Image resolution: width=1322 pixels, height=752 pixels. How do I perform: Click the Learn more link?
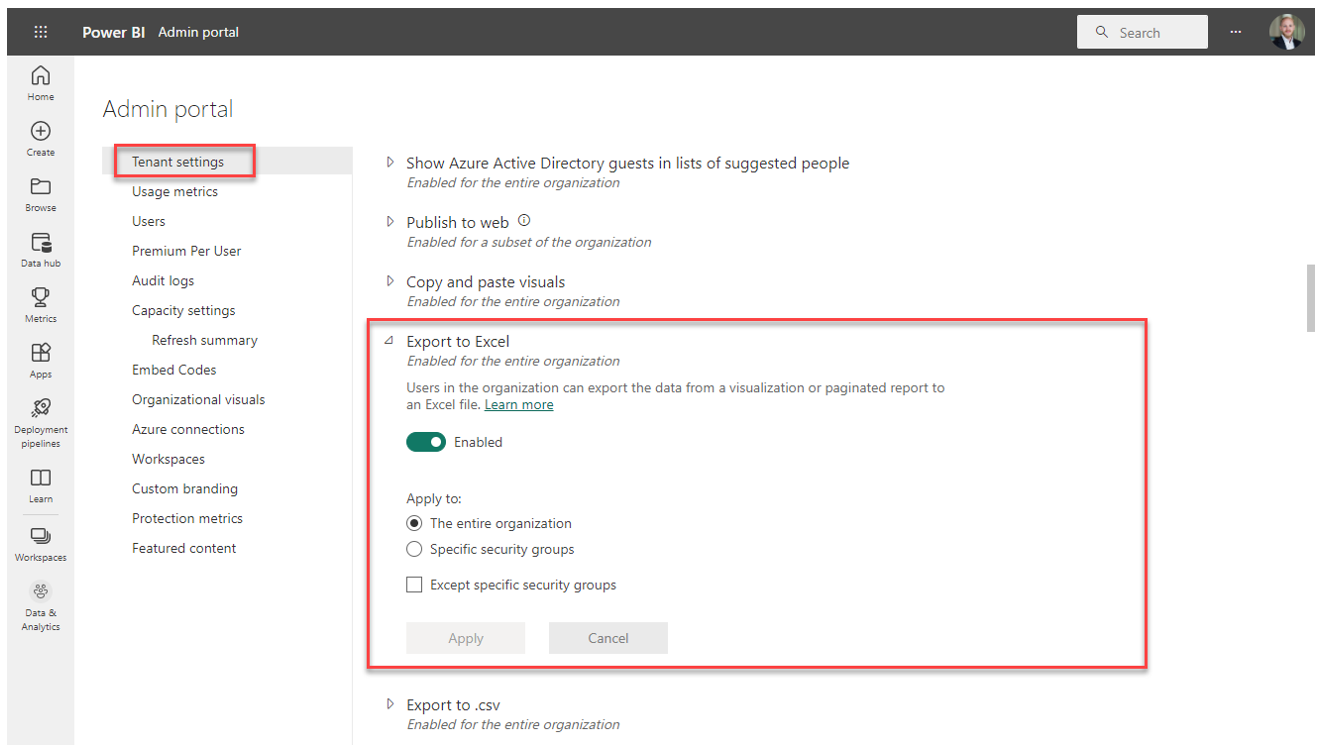coord(519,405)
